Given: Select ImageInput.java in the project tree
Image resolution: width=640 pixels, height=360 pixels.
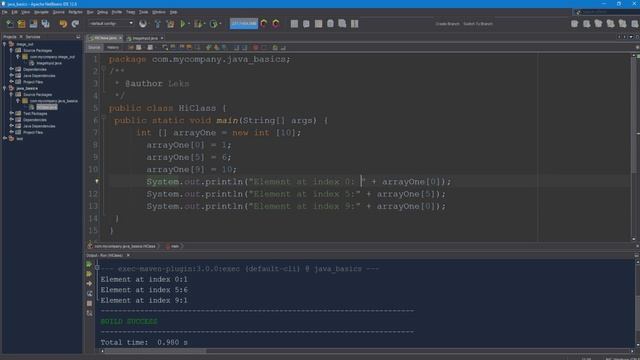Looking at the screenshot, I should pyautogui.click(x=49, y=63).
